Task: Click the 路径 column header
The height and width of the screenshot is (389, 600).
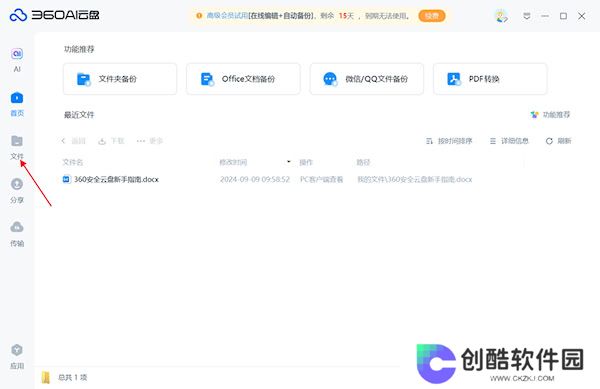Action: click(364, 163)
